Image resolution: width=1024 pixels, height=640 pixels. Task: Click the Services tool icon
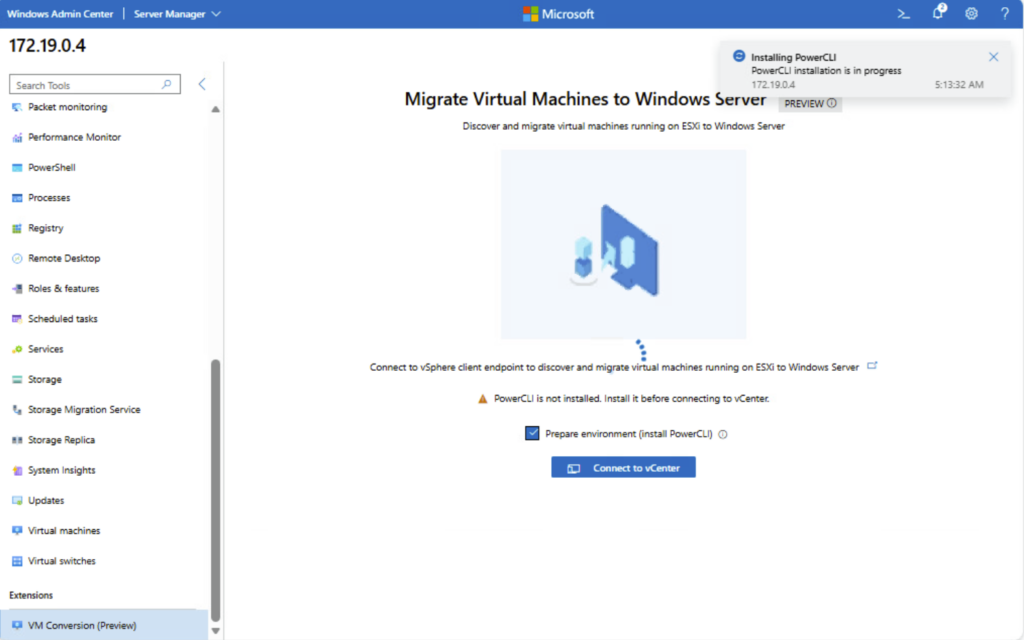pyautogui.click(x=17, y=349)
